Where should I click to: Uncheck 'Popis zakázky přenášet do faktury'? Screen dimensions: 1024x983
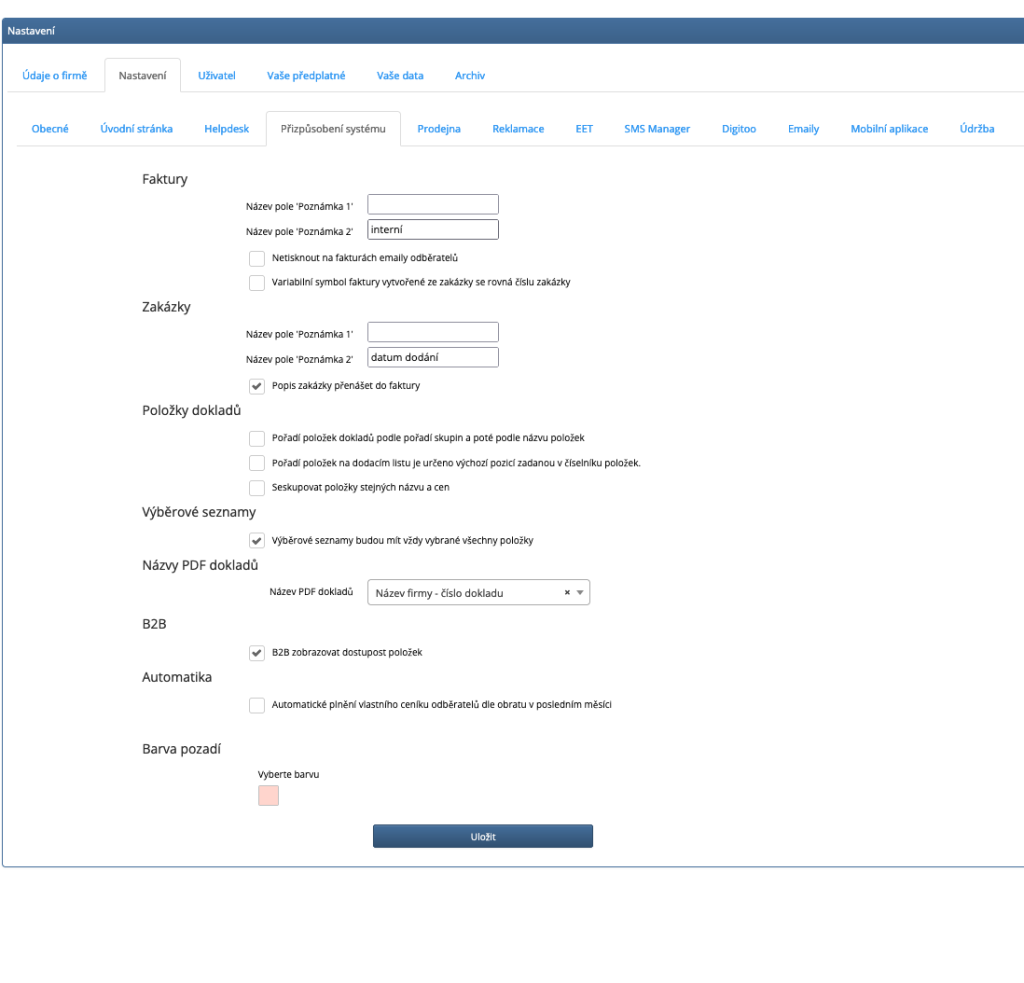coord(257,385)
